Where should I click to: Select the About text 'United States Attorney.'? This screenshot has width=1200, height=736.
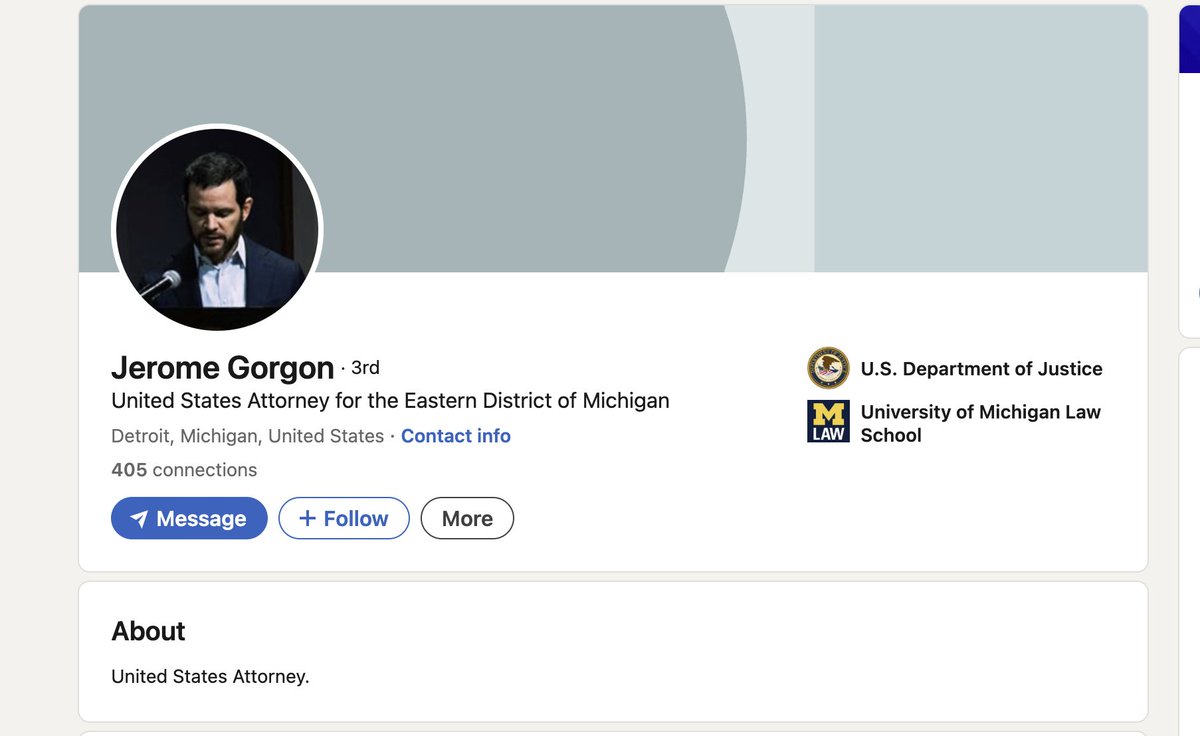tap(210, 677)
